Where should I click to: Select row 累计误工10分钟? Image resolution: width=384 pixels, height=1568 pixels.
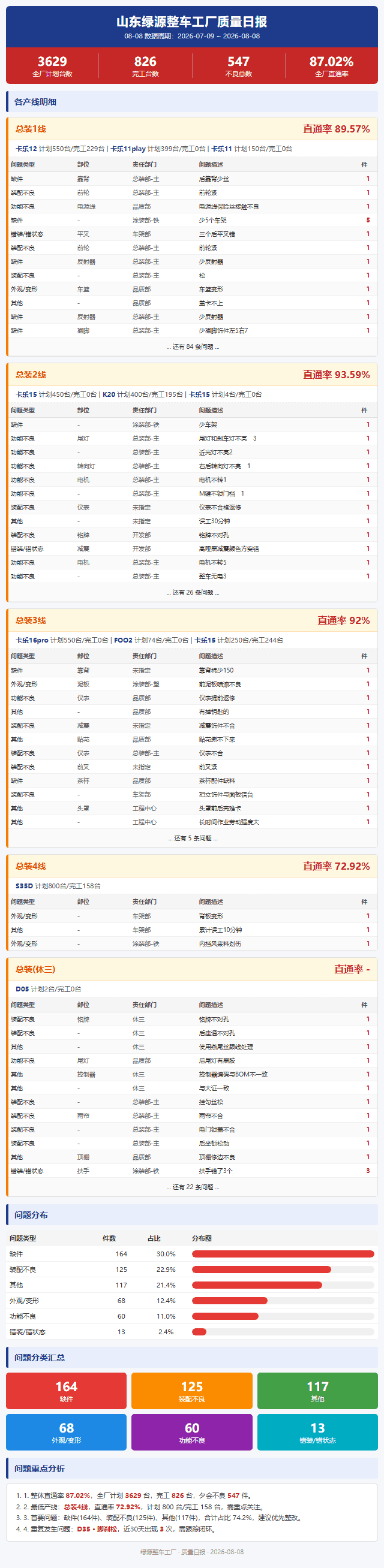[192, 930]
